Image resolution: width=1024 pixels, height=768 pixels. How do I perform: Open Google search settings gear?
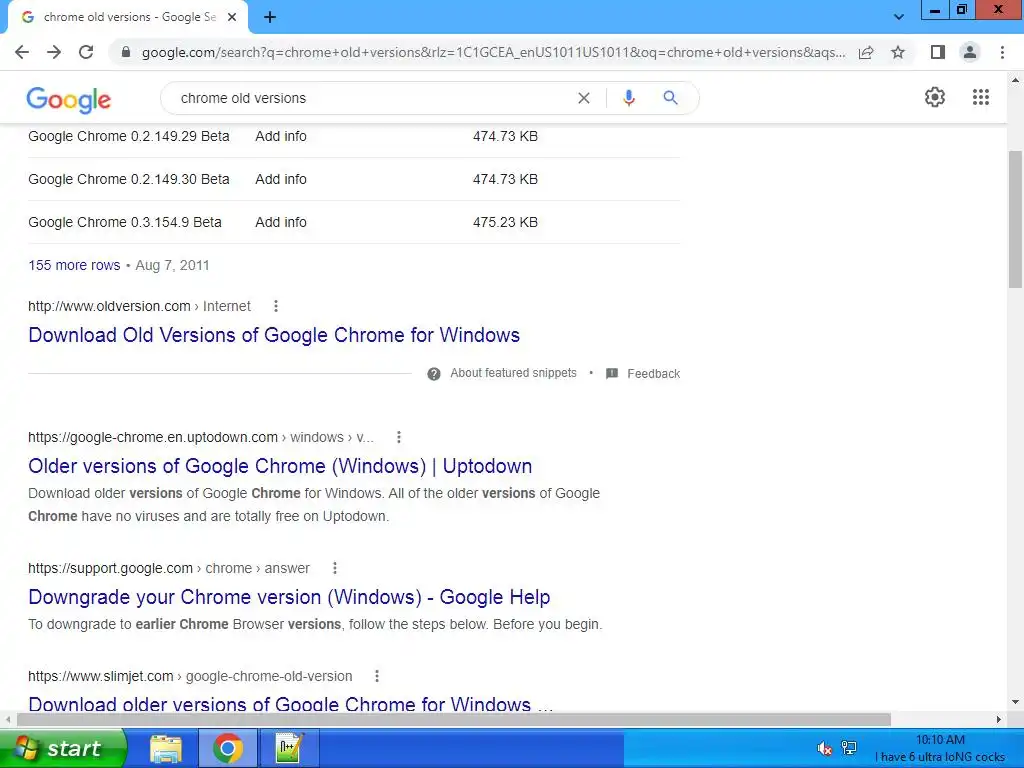pyautogui.click(x=935, y=97)
